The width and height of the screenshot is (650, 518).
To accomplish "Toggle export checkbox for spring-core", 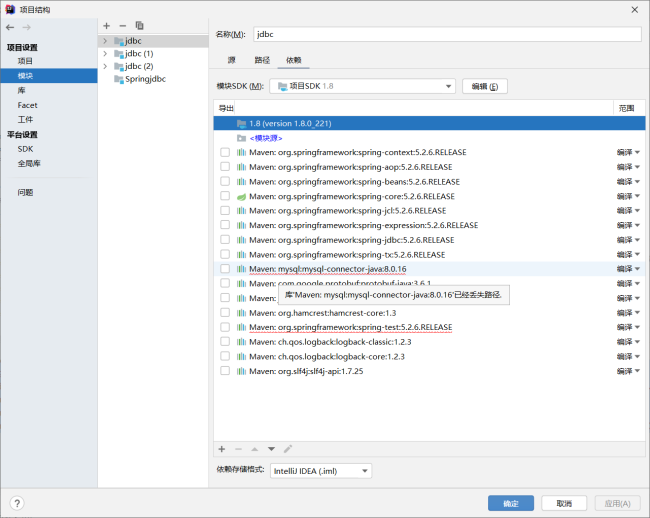I will [225, 196].
